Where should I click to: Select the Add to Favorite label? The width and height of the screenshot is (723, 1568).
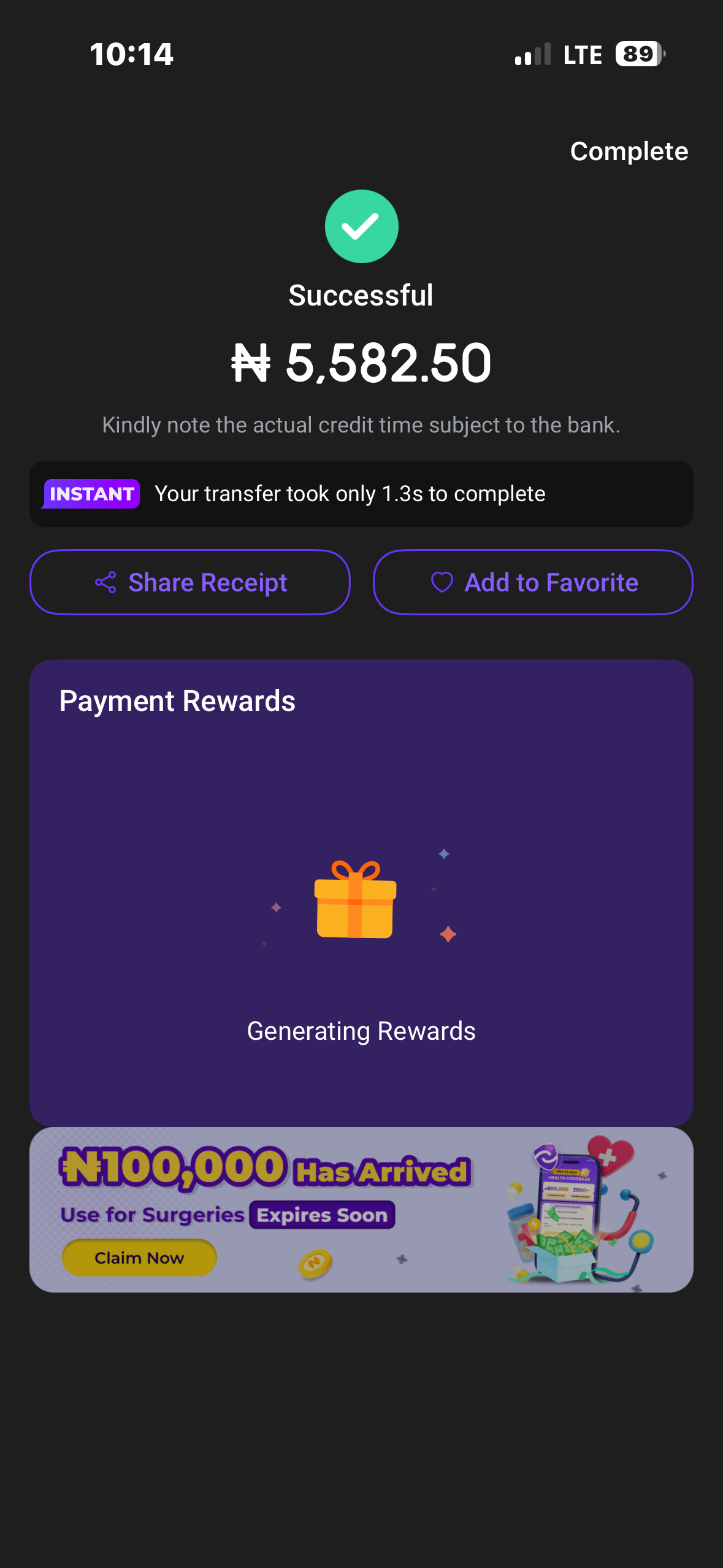click(x=551, y=582)
